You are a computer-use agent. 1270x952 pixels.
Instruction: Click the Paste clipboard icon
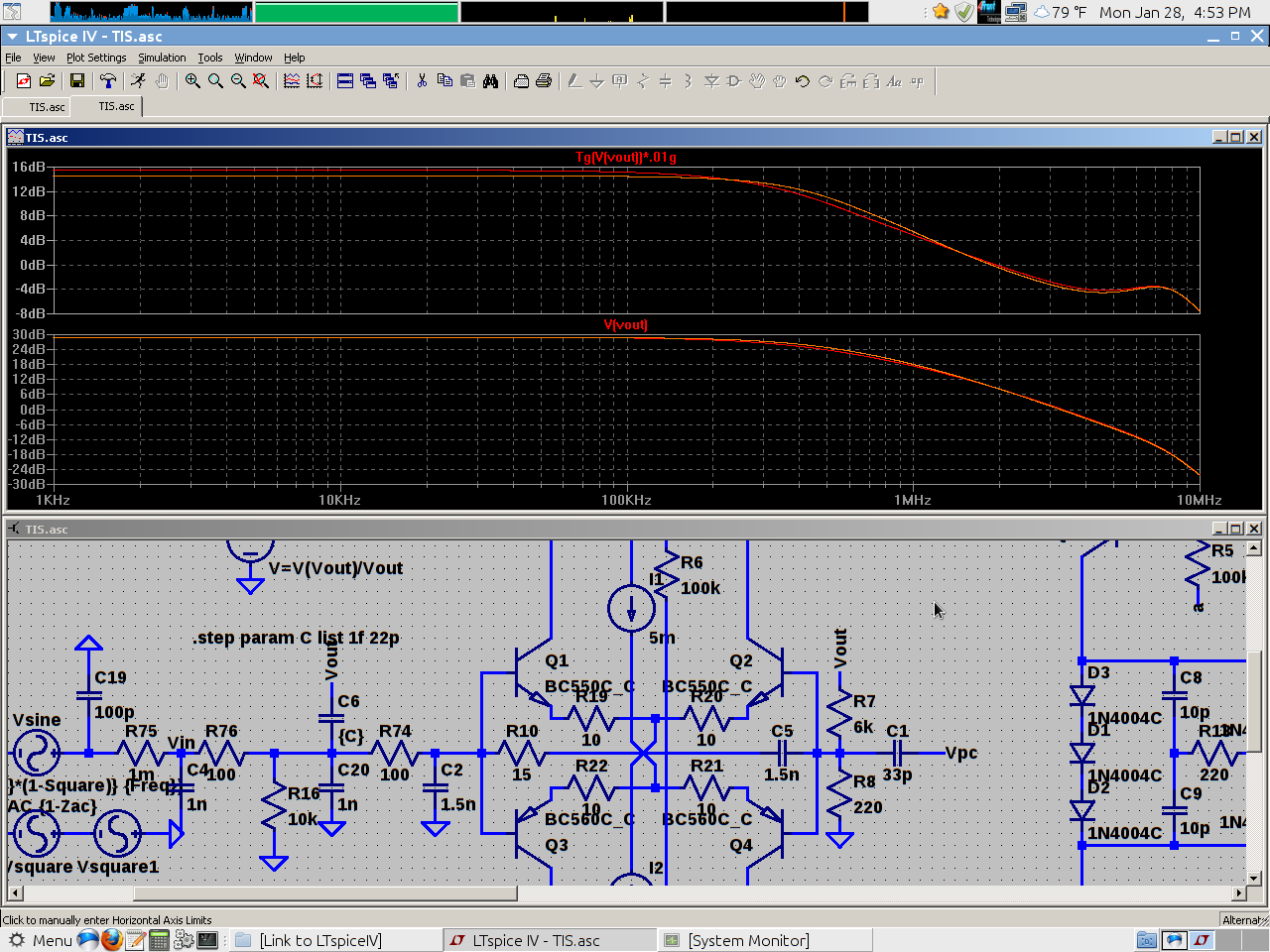(x=467, y=81)
